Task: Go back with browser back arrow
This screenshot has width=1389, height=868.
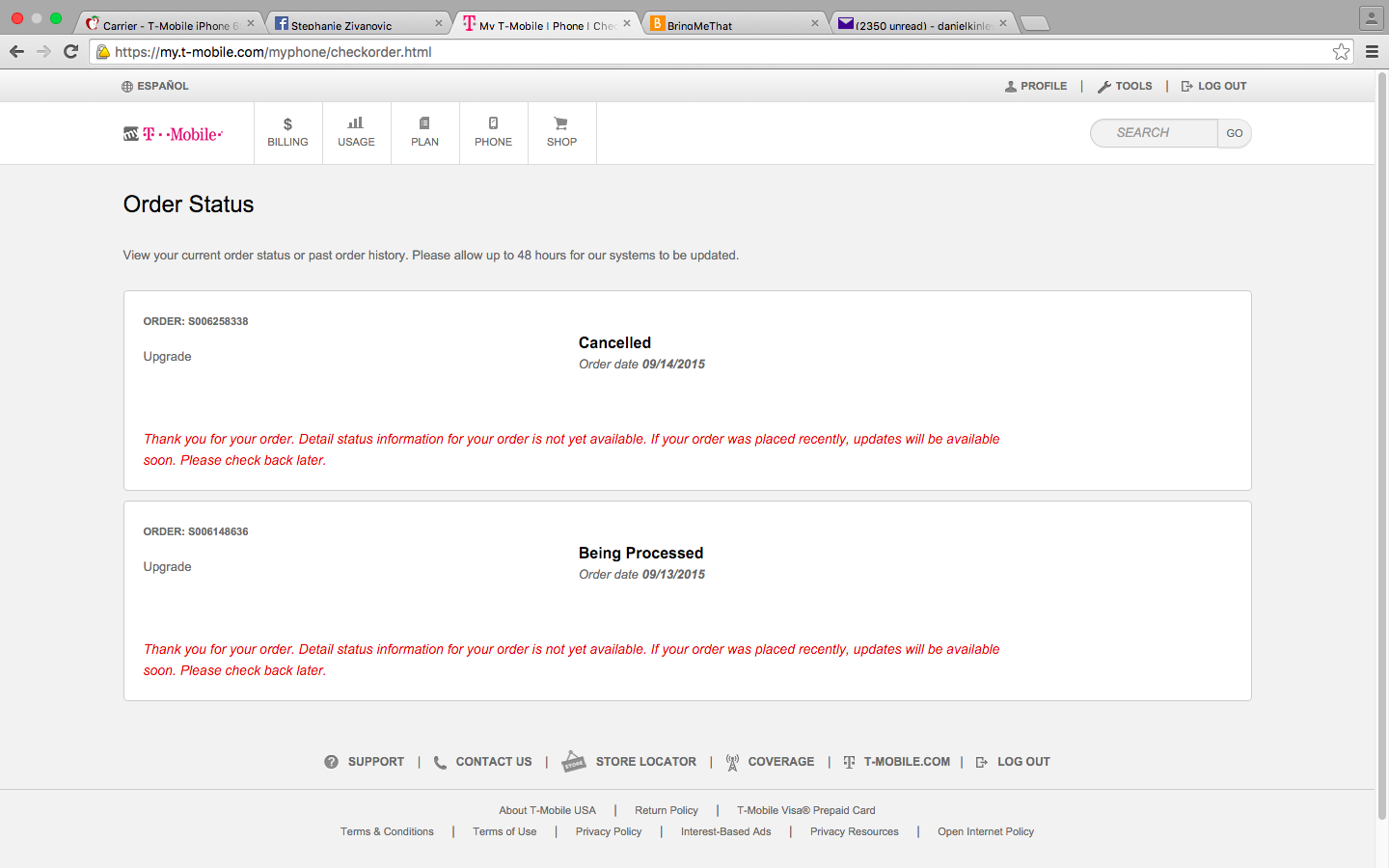Action: 16,52
